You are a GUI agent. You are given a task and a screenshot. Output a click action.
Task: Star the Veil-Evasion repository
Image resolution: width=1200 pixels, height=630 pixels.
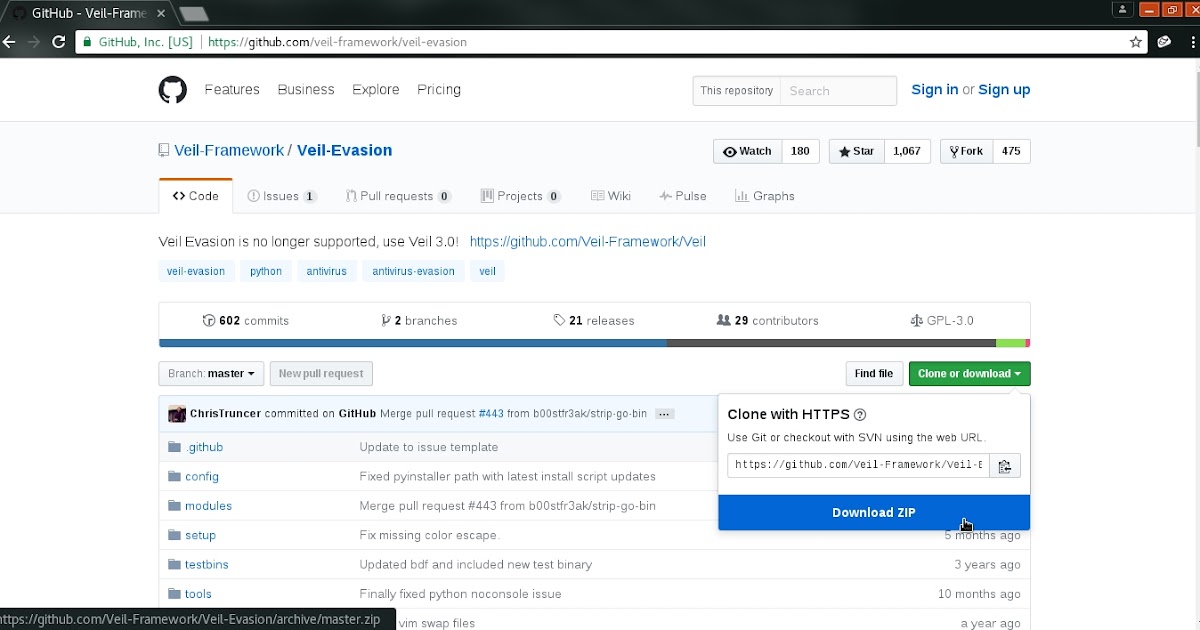[x=855, y=151]
